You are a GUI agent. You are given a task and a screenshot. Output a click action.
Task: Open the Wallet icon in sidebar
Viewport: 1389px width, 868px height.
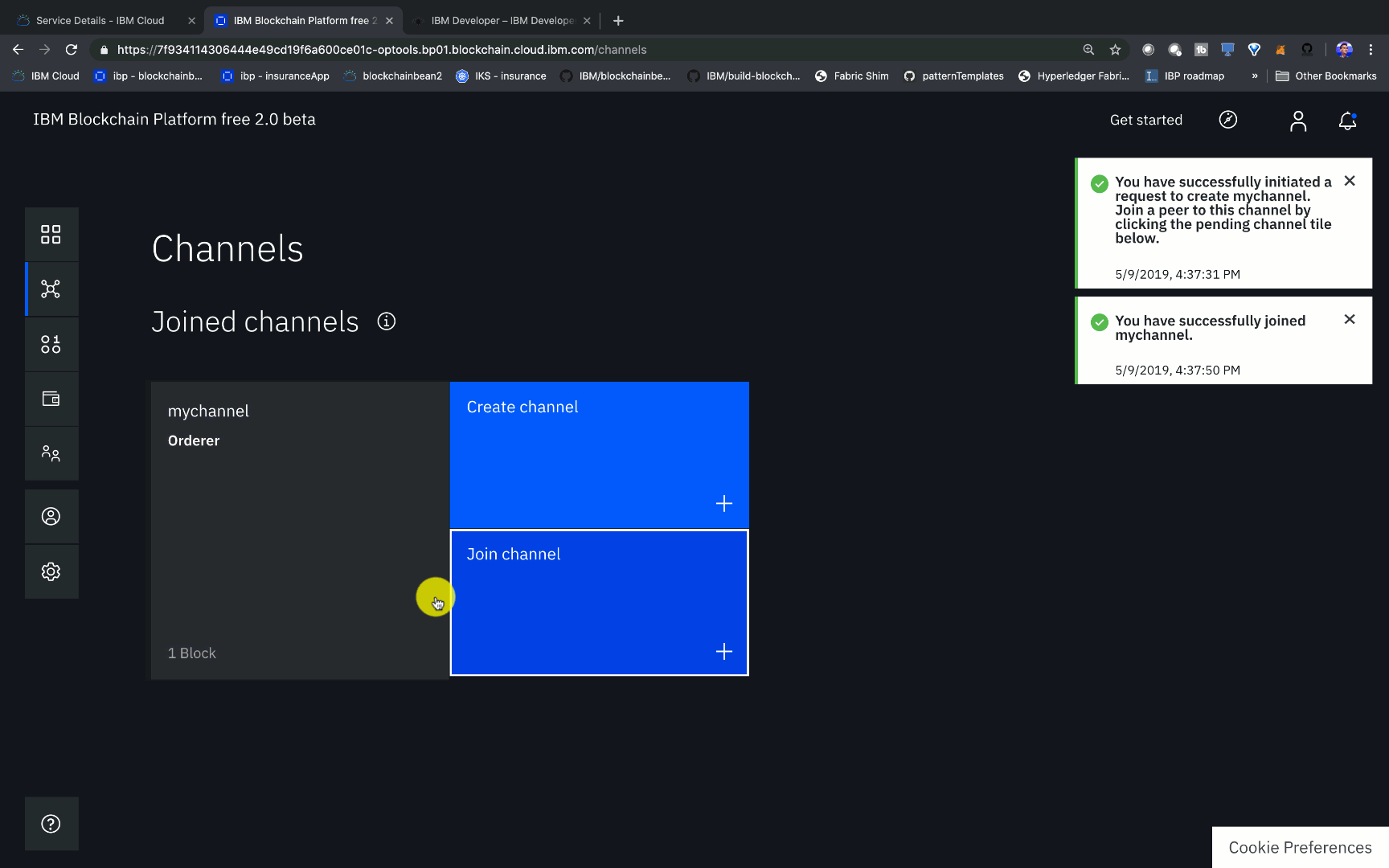(51, 399)
